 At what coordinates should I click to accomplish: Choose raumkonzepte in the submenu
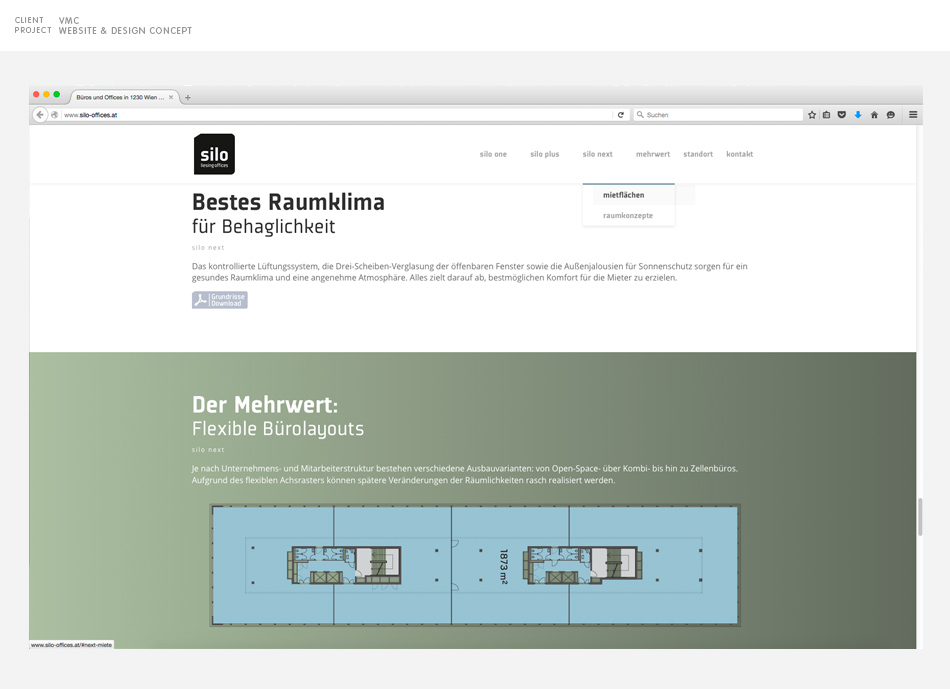[x=627, y=216]
